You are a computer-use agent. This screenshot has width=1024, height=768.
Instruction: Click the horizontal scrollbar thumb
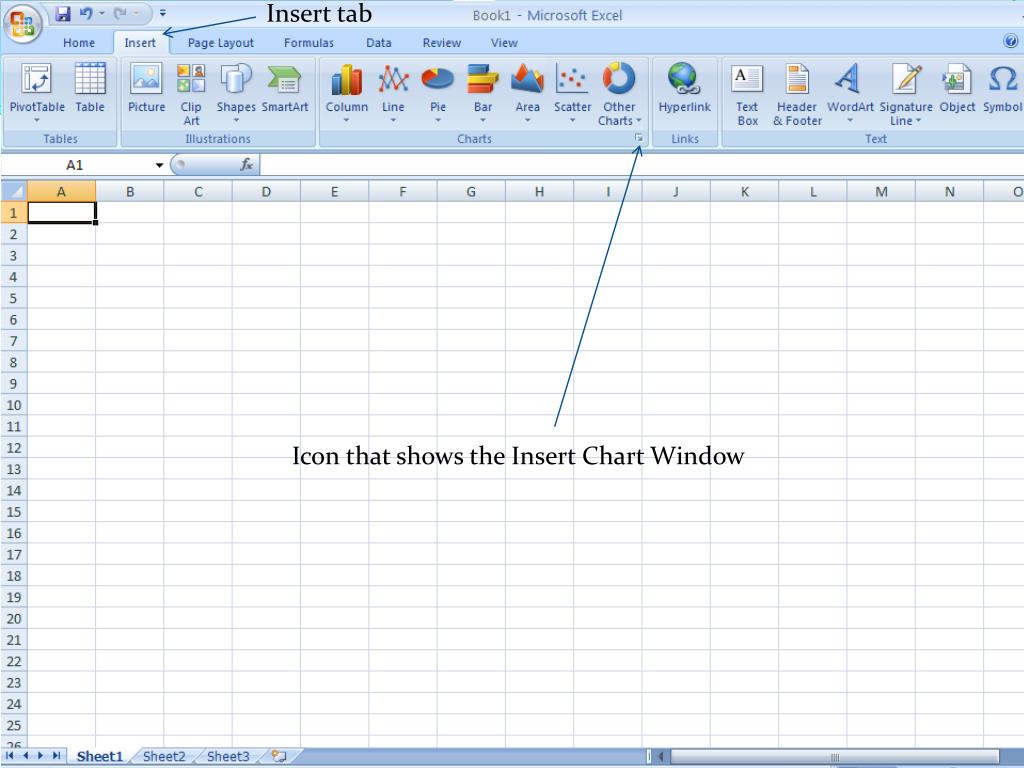click(835, 757)
